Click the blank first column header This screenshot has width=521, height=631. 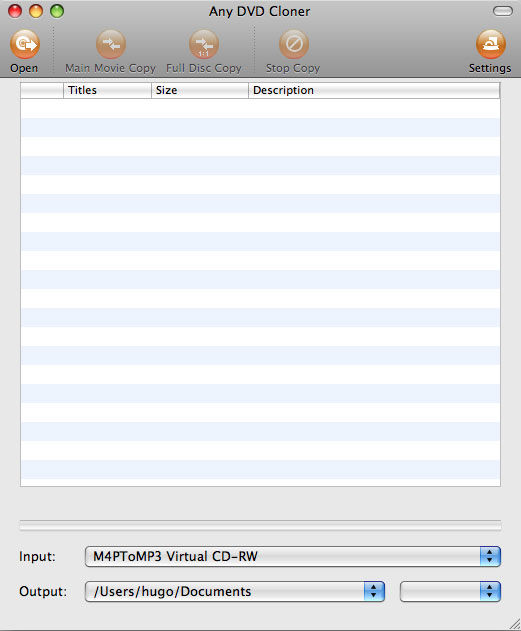[42, 90]
